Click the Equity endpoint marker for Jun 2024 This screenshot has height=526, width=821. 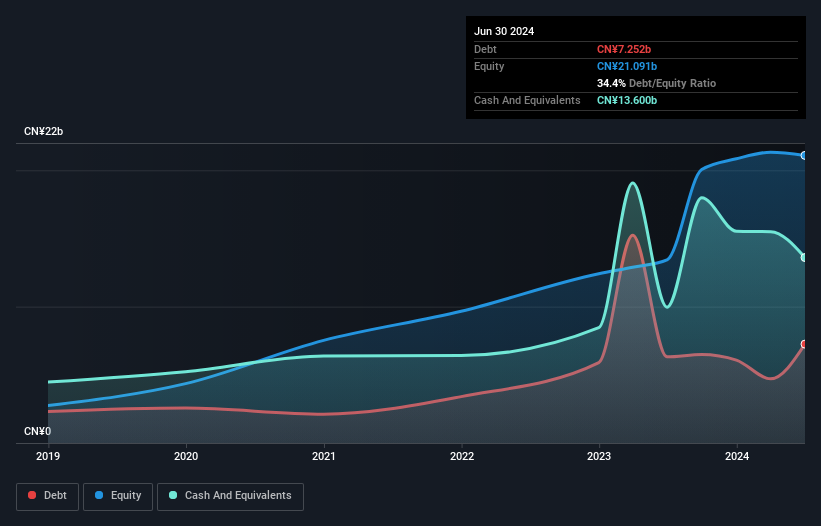tap(804, 155)
